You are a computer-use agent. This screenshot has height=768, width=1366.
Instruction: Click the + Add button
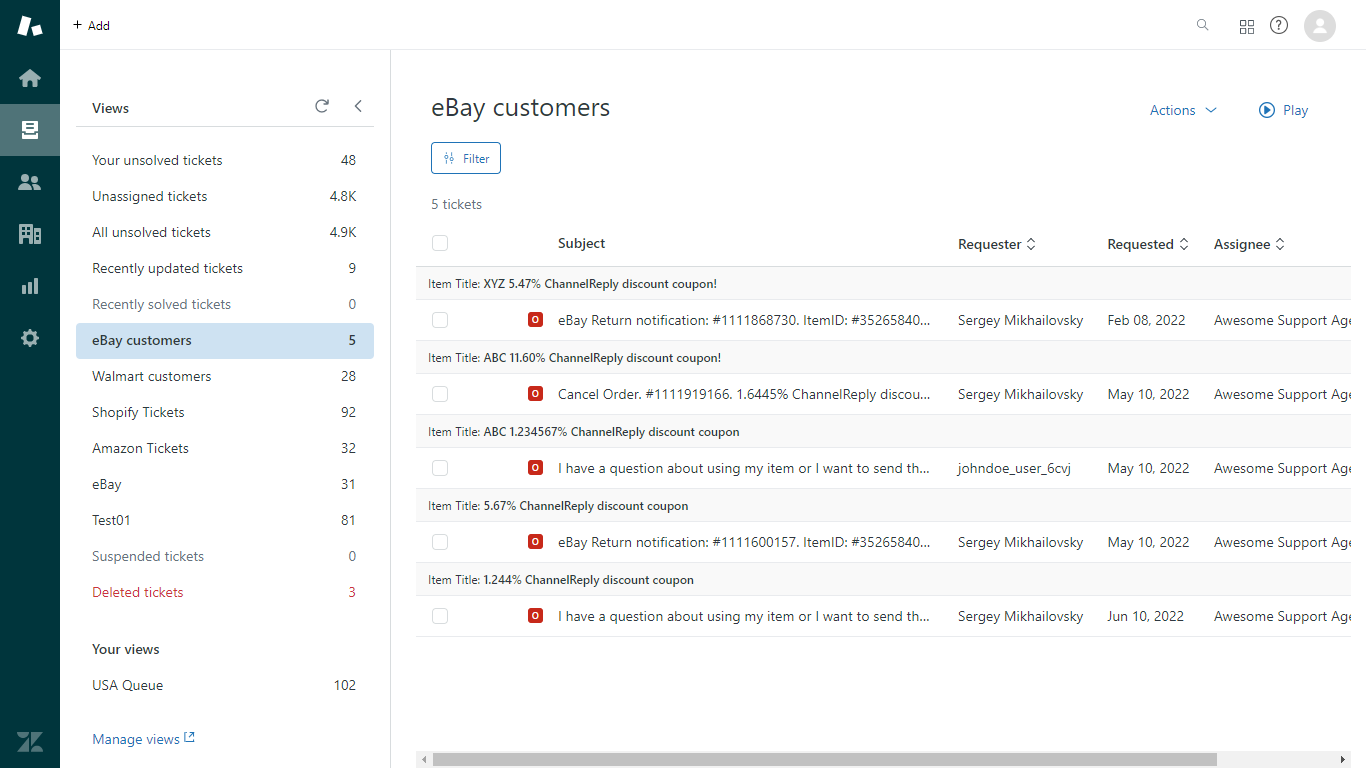click(x=91, y=25)
